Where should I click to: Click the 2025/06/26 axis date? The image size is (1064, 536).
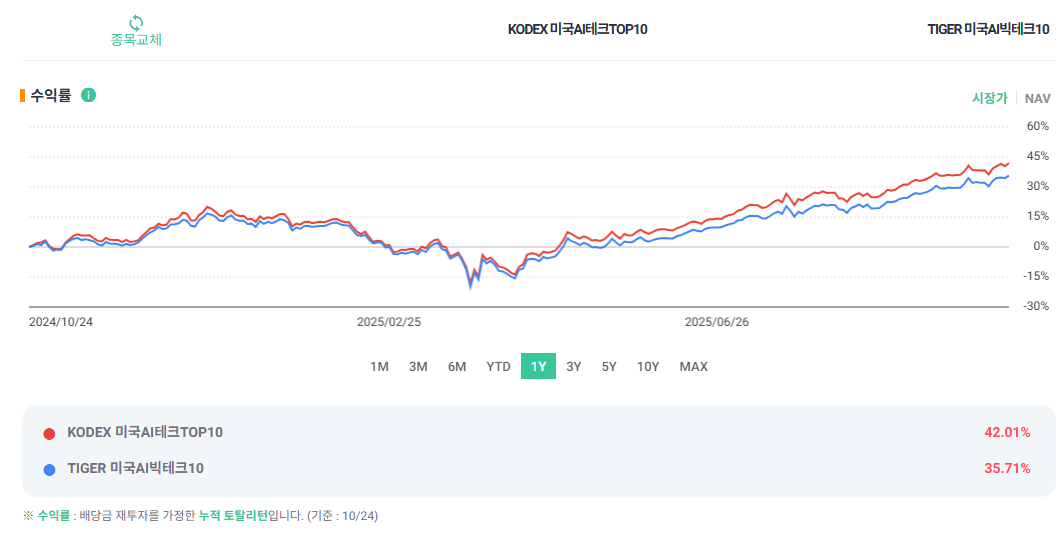[x=717, y=322]
